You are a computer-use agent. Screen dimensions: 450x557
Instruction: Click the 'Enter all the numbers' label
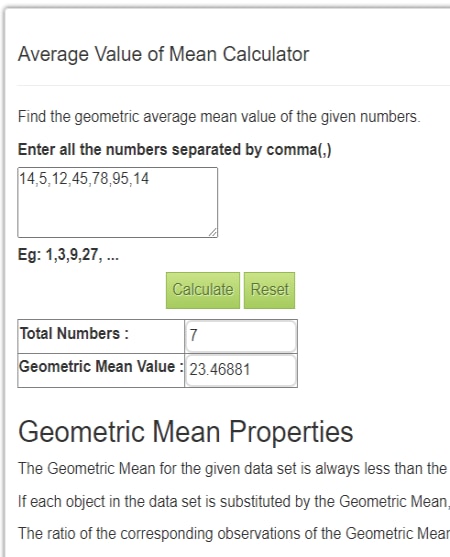(x=174, y=150)
